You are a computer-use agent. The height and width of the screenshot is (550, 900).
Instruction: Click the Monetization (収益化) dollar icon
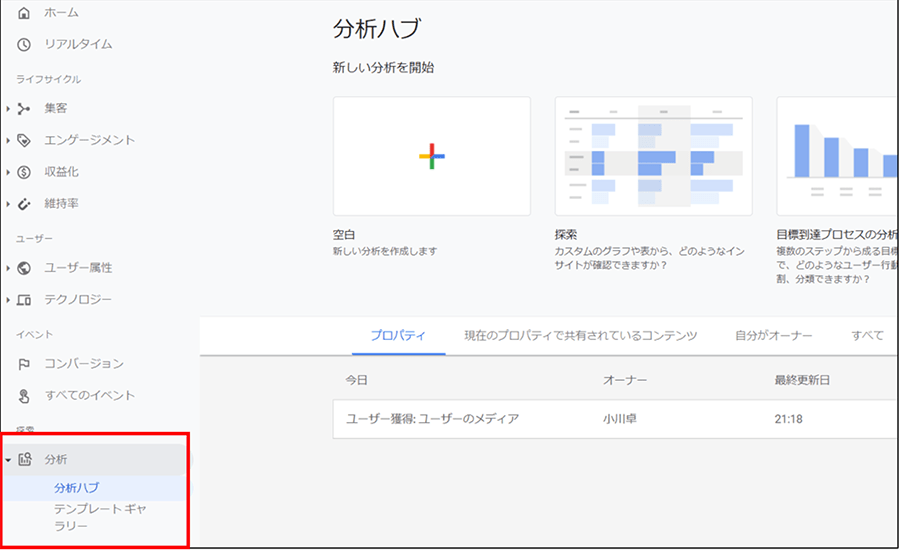25,172
